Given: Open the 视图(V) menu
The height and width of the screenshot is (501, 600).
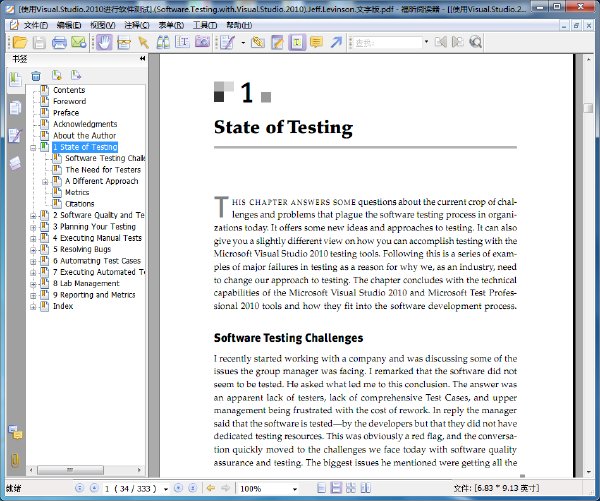Looking at the screenshot, I should point(103,25).
